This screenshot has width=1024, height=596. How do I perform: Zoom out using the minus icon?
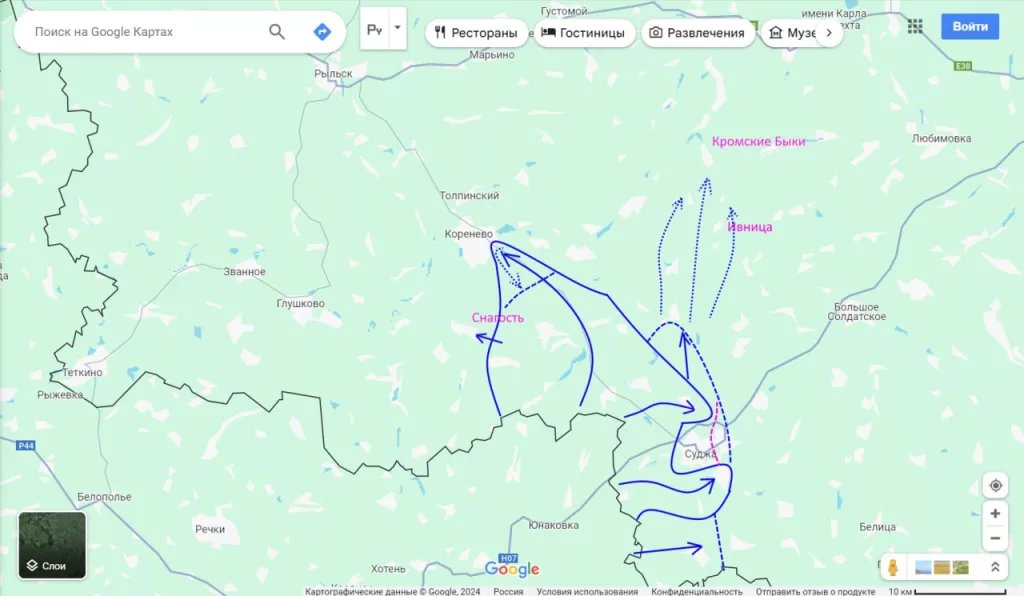(x=995, y=539)
